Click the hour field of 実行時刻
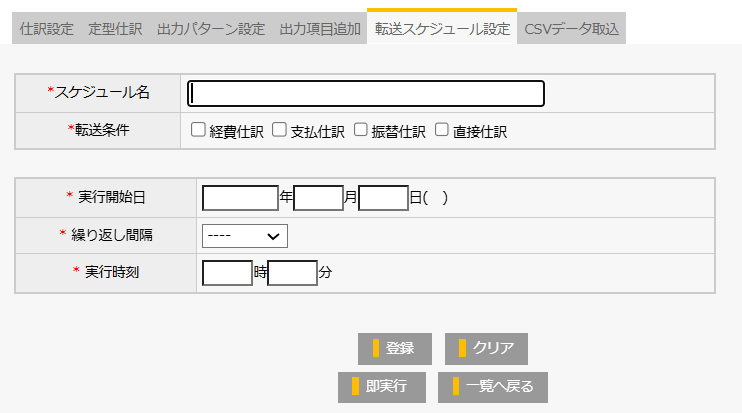 click(x=227, y=272)
